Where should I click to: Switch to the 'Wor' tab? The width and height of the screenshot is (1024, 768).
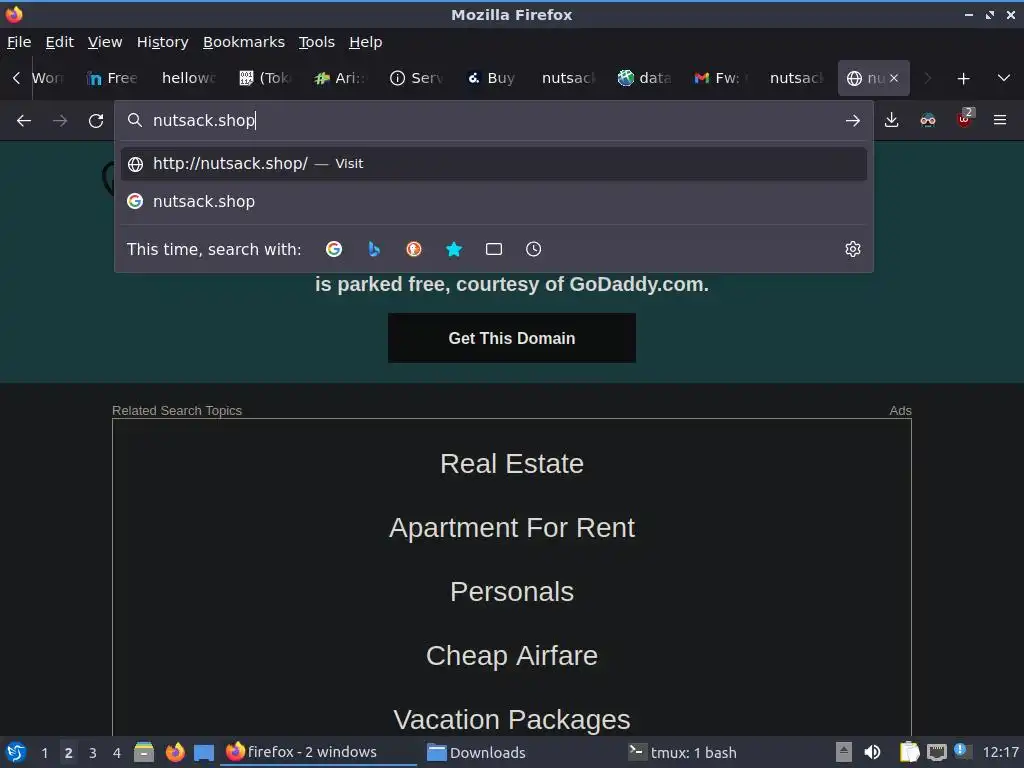(x=48, y=78)
